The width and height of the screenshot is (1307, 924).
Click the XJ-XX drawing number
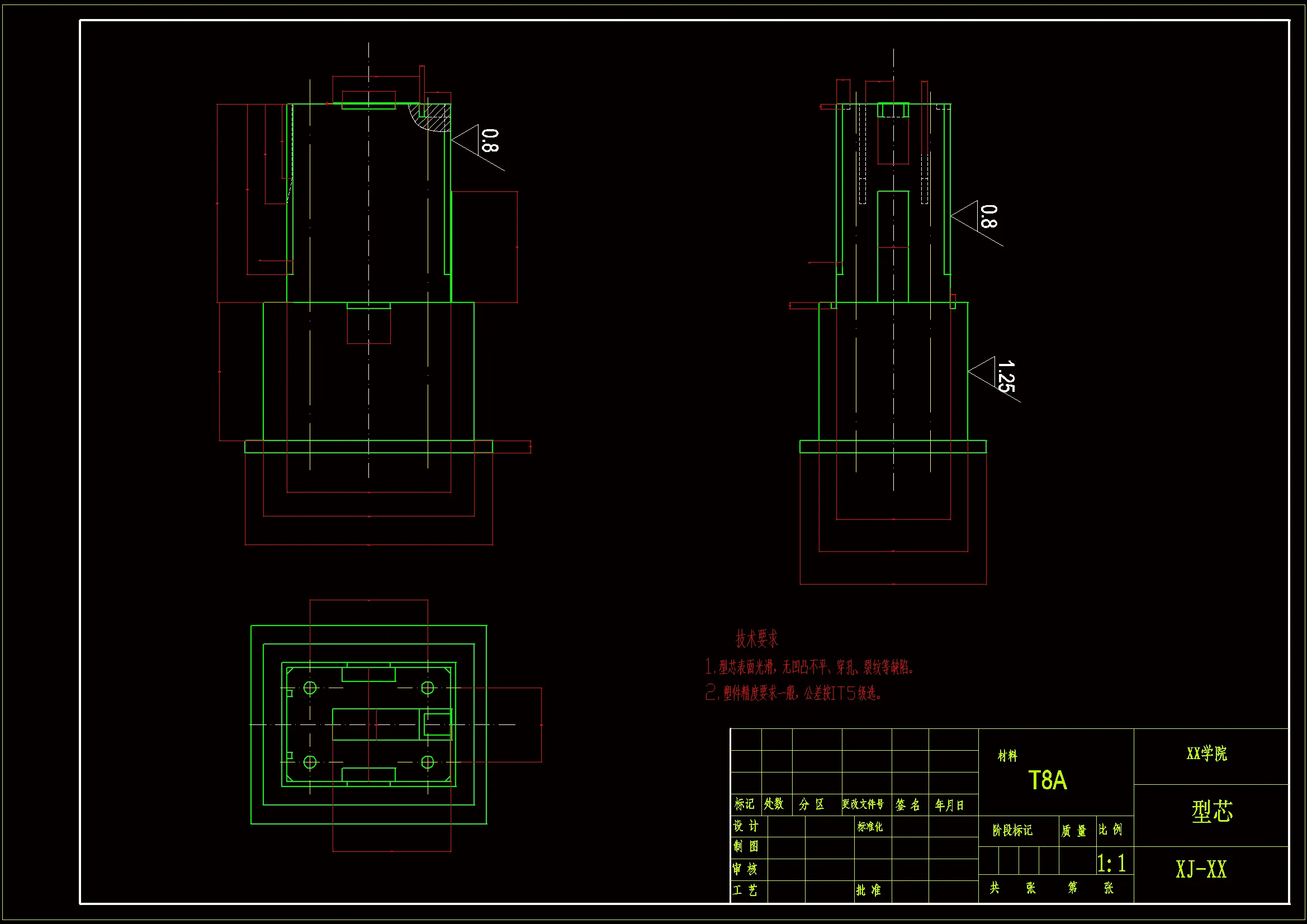point(1201,869)
